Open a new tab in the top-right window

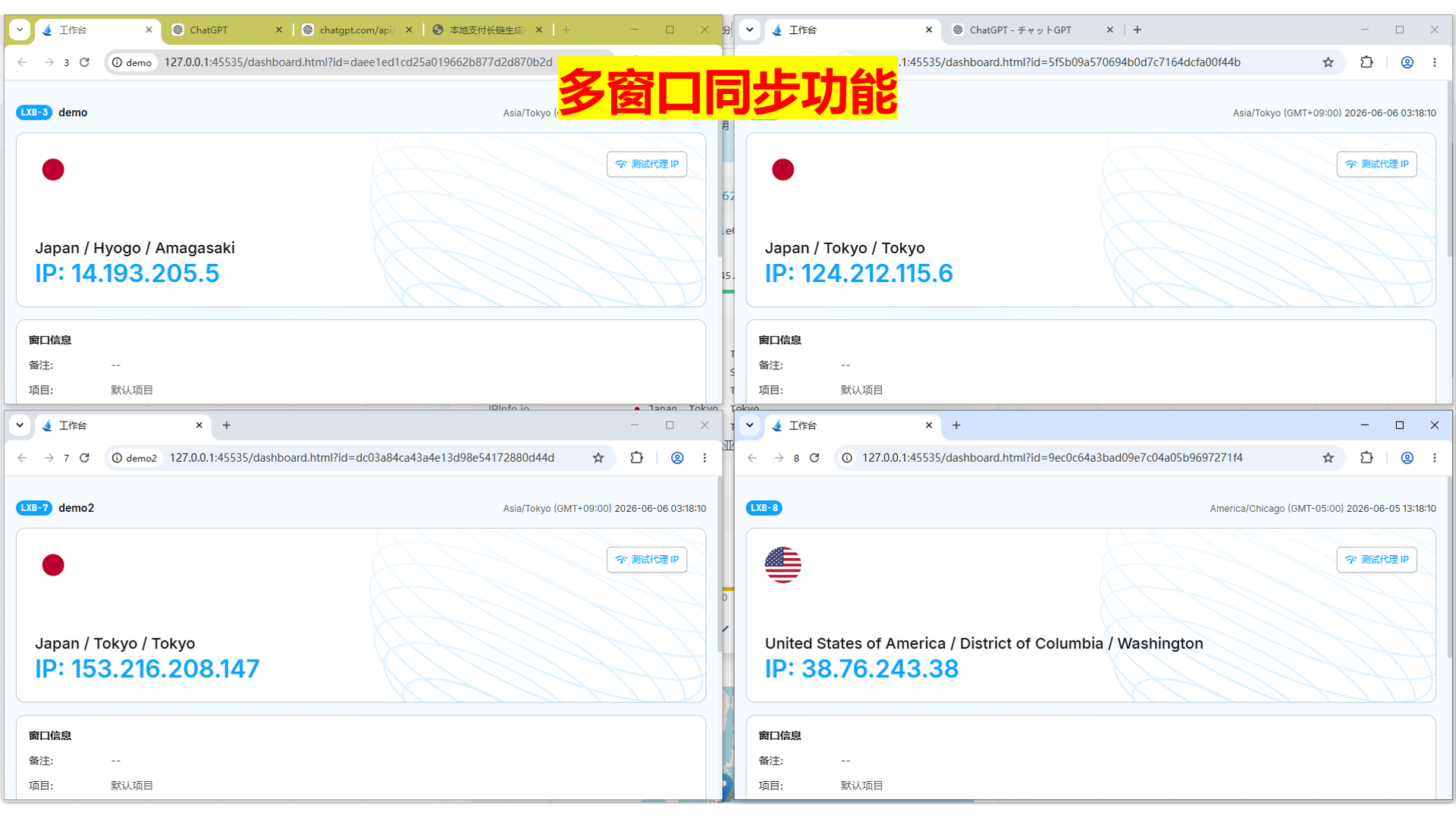1137,30
